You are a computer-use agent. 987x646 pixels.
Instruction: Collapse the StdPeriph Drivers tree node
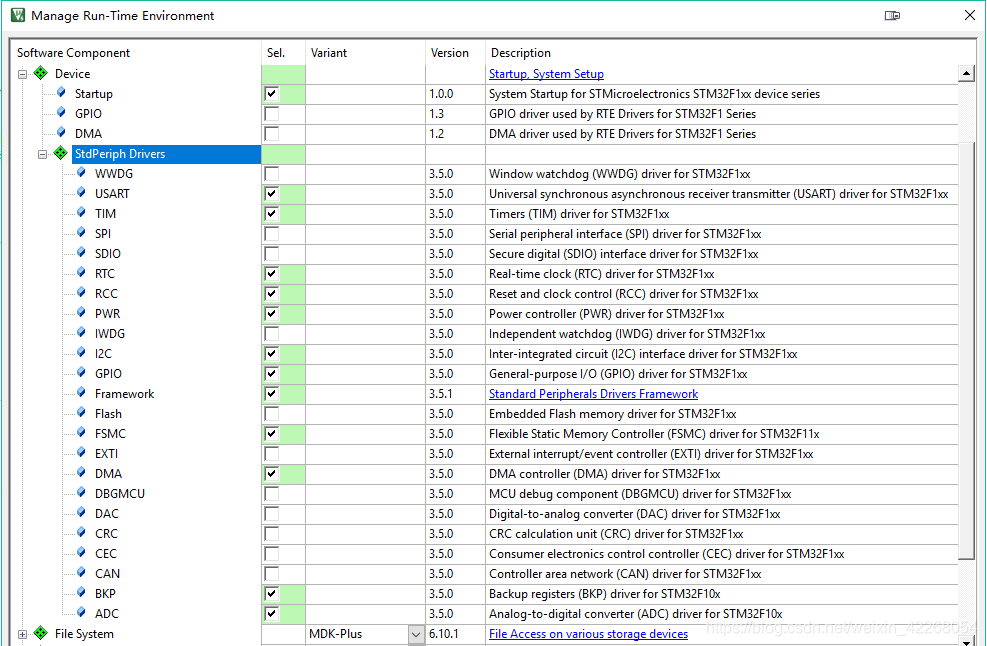click(x=42, y=154)
